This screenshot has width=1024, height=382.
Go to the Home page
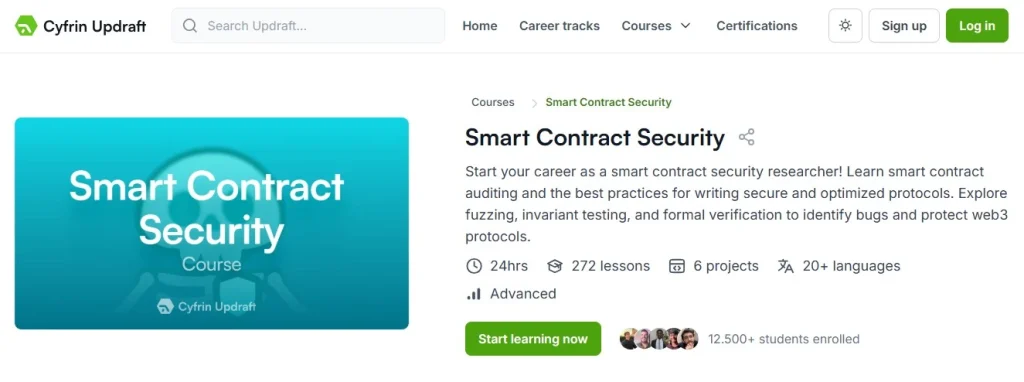pos(480,26)
